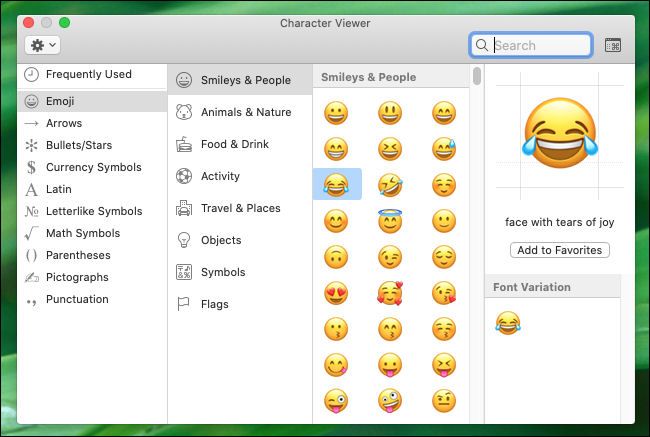Select Frequently Used in sidebar
Screen dimensions: 650x437
(92, 75)
